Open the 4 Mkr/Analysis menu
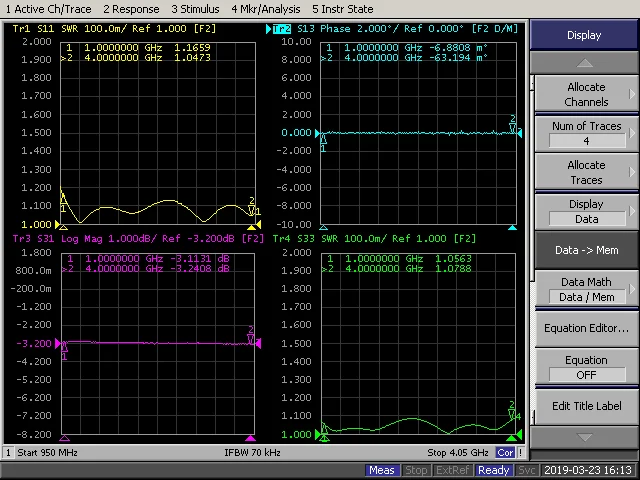640x480 pixels. [x=267, y=8]
